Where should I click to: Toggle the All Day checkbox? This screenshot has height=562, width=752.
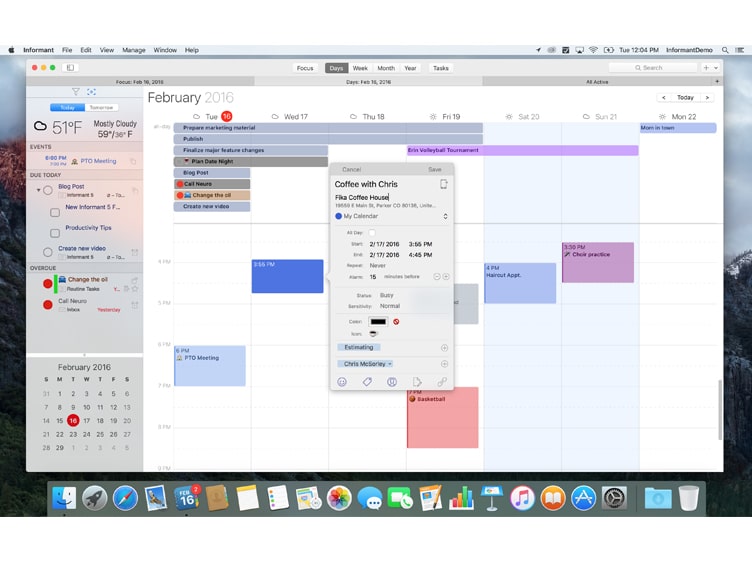click(372, 233)
